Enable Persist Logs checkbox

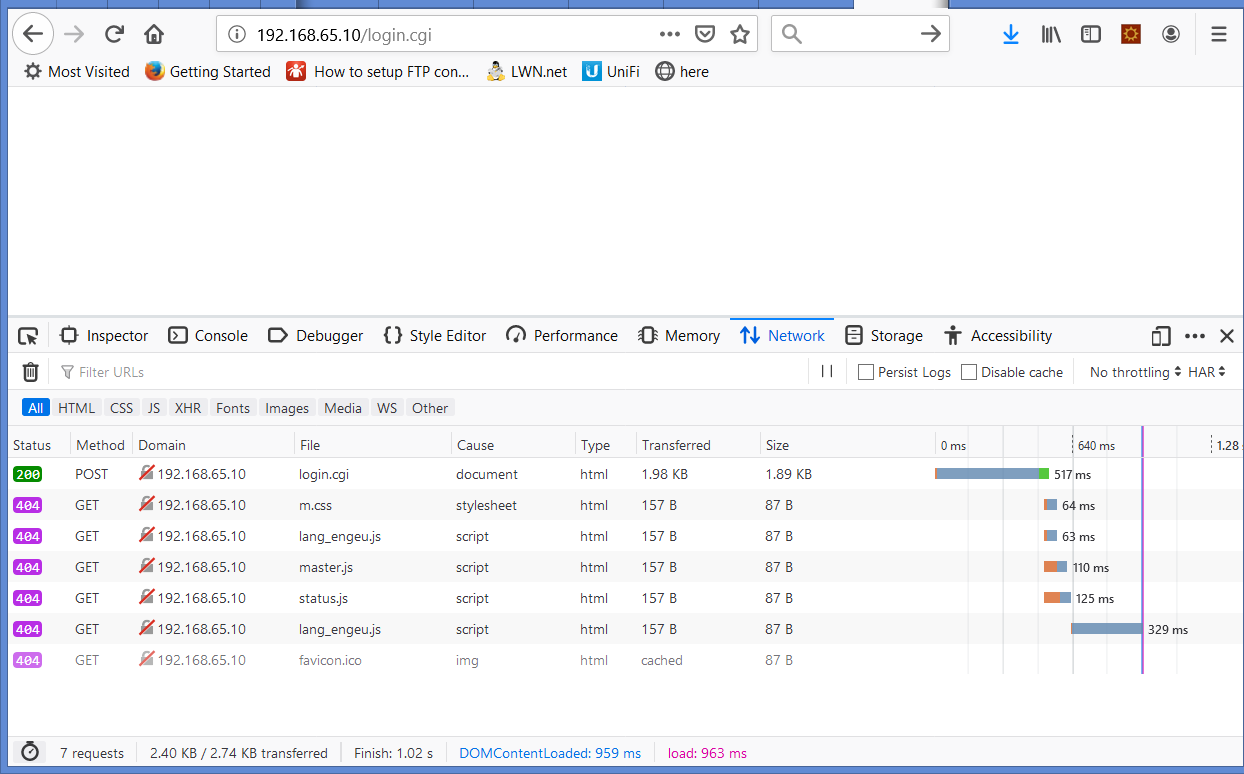[866, 372]
